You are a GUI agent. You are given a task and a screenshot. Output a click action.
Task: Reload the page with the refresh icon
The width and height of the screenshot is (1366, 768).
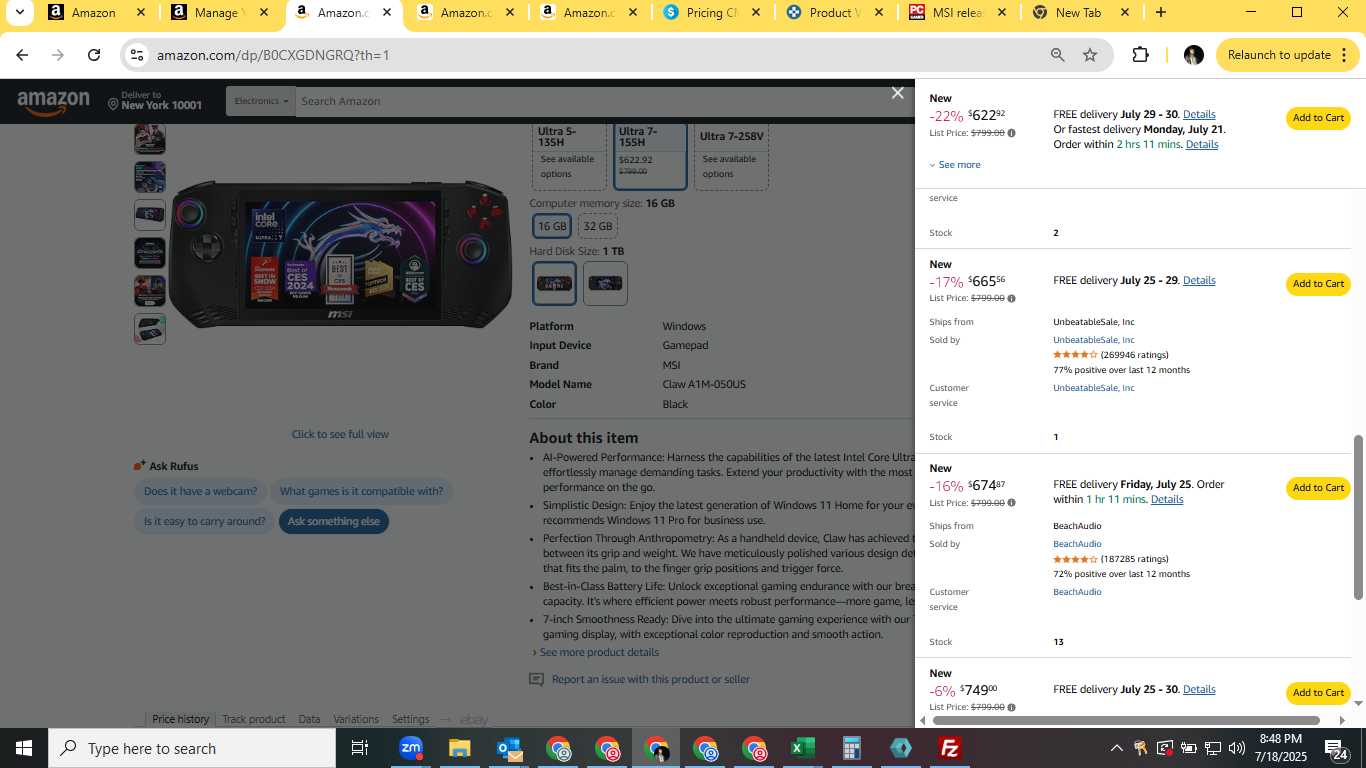click(x=94, y=55)
